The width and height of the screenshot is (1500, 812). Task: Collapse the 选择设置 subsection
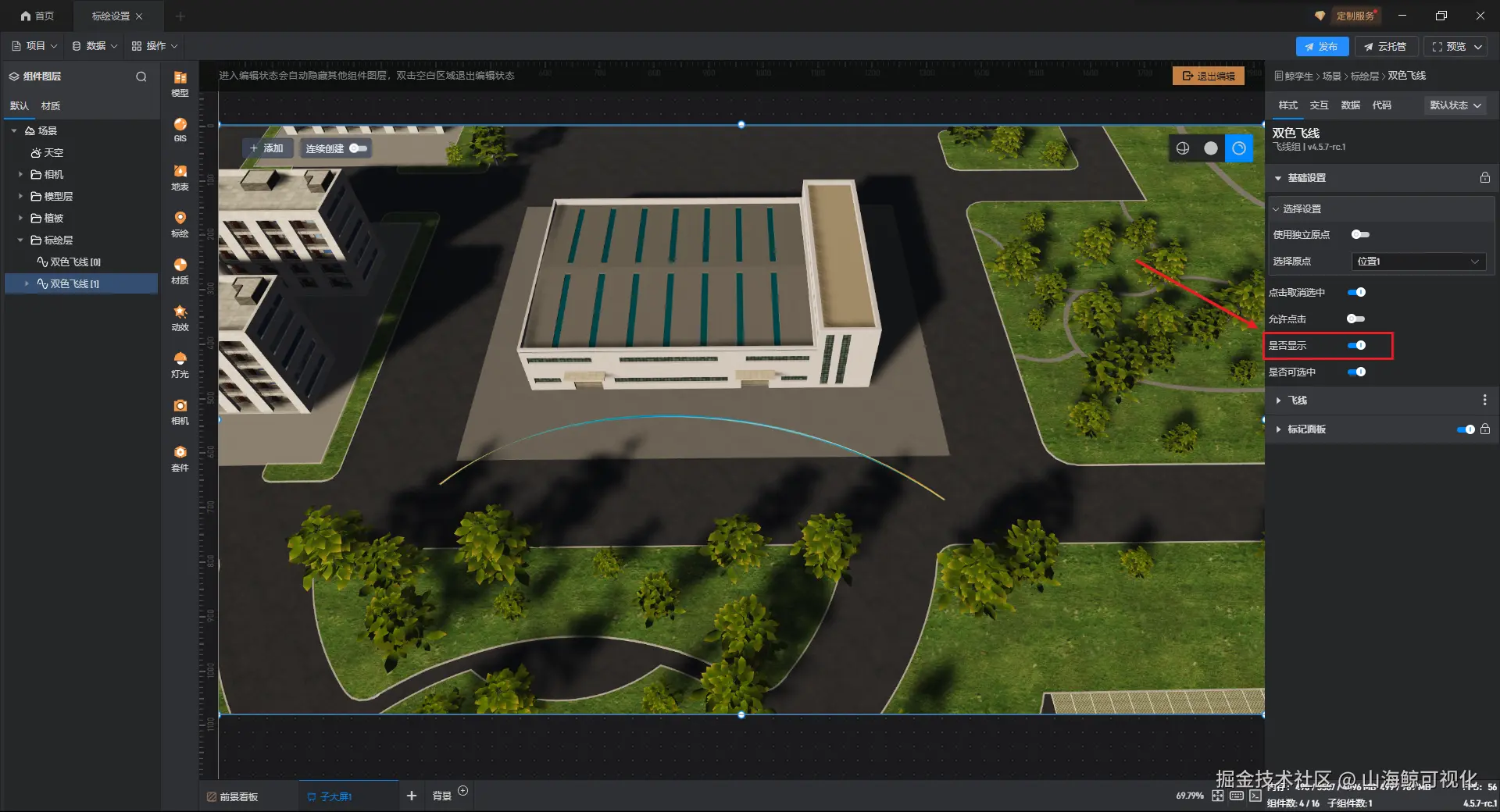point(1276,209)
